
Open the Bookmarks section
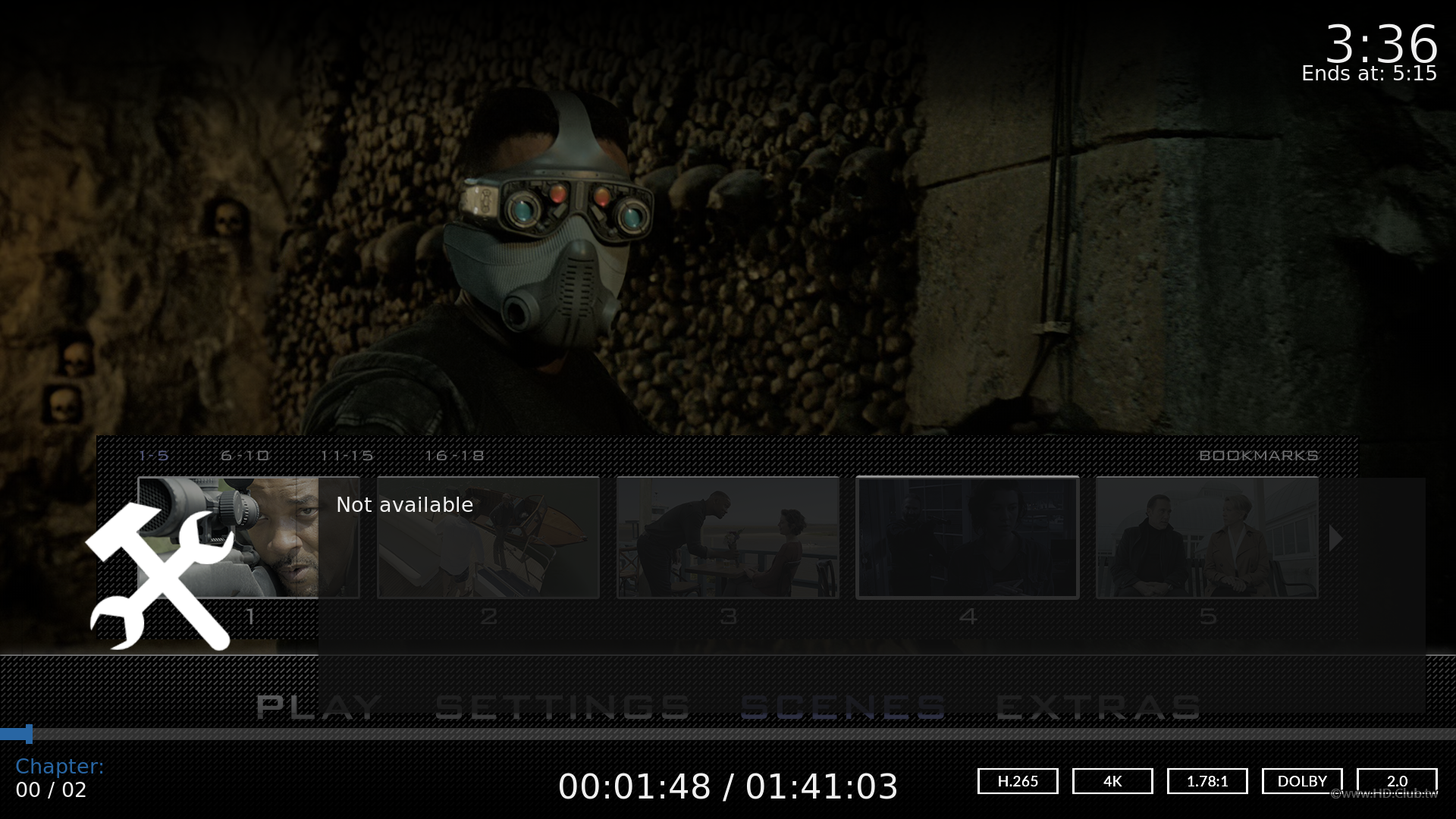click(x=1258, y=456)
